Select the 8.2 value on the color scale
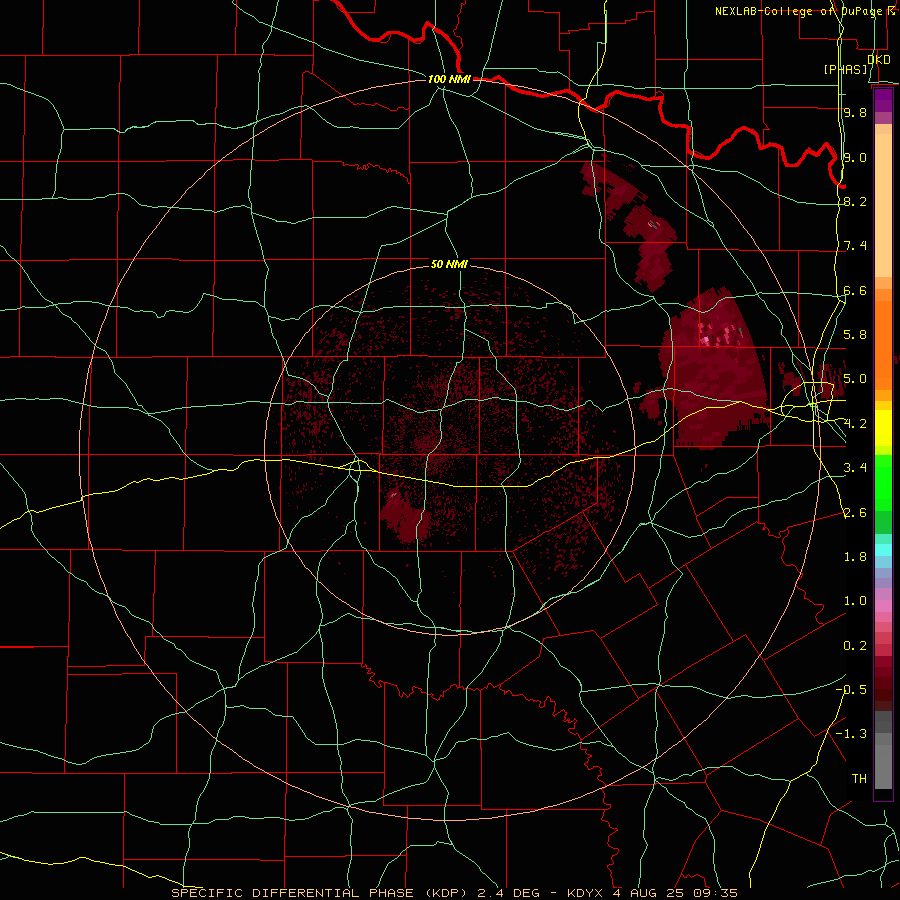This screenshot has width=900, height=900. pyautogui.click(x=855, y=201)
